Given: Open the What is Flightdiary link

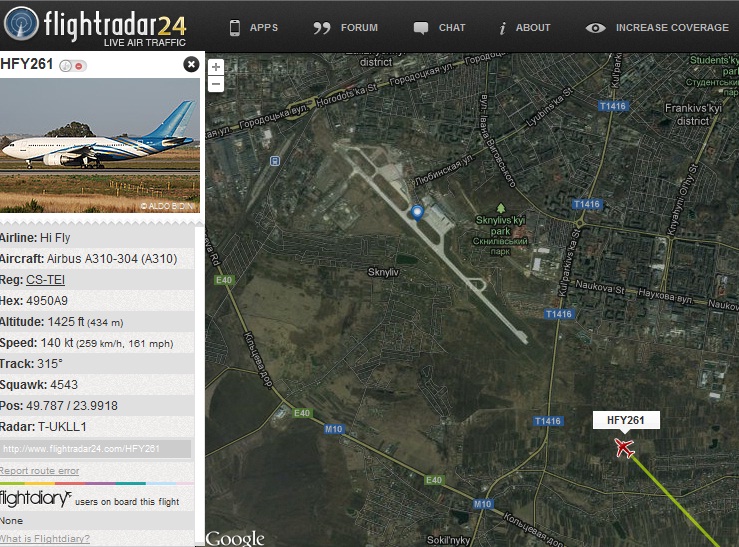Looking at the screenshot, I should 45,538.
